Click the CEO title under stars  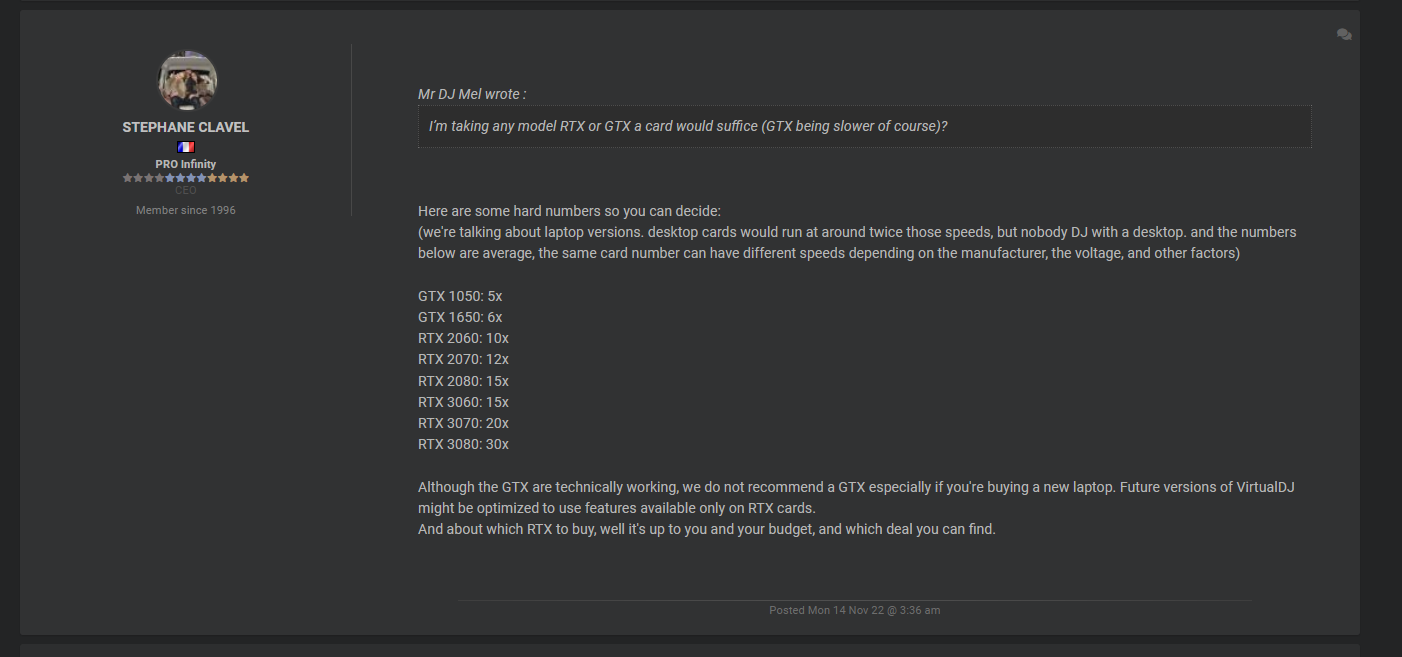coord(186,190)
